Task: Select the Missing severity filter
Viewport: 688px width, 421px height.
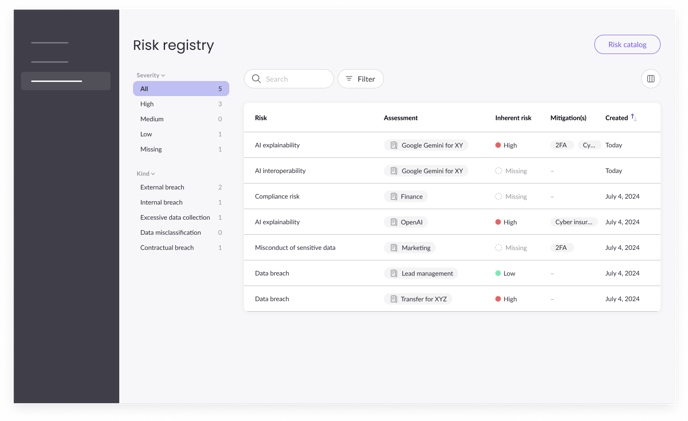Action: (x=181, y=149)
